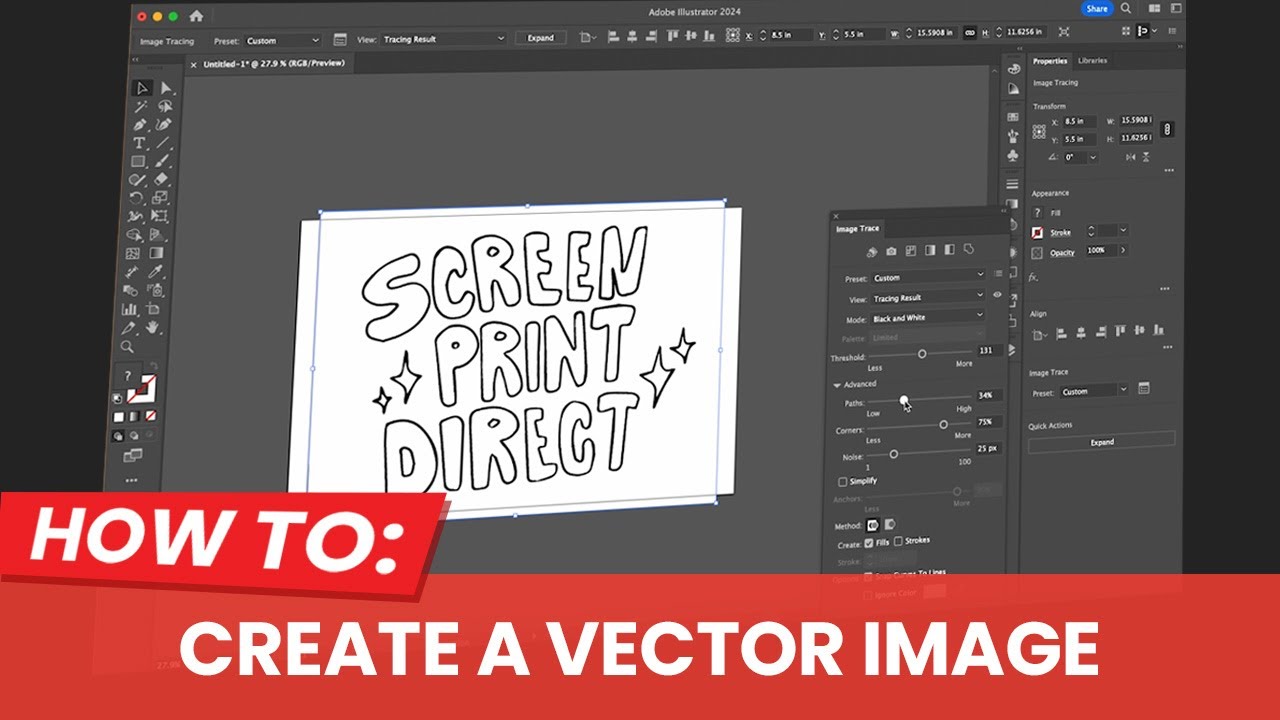The height and width of the screenshot is (720, 1280).
Task: Open Image Tracing panel icon in Control bar
Action: (x=340, y=39)
